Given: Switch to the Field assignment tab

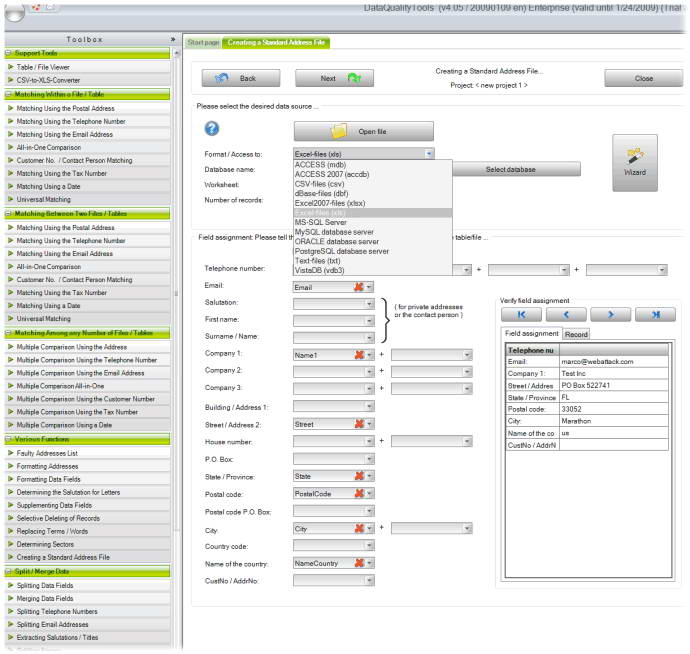Looking at the screenshot, I should [532, 334].
